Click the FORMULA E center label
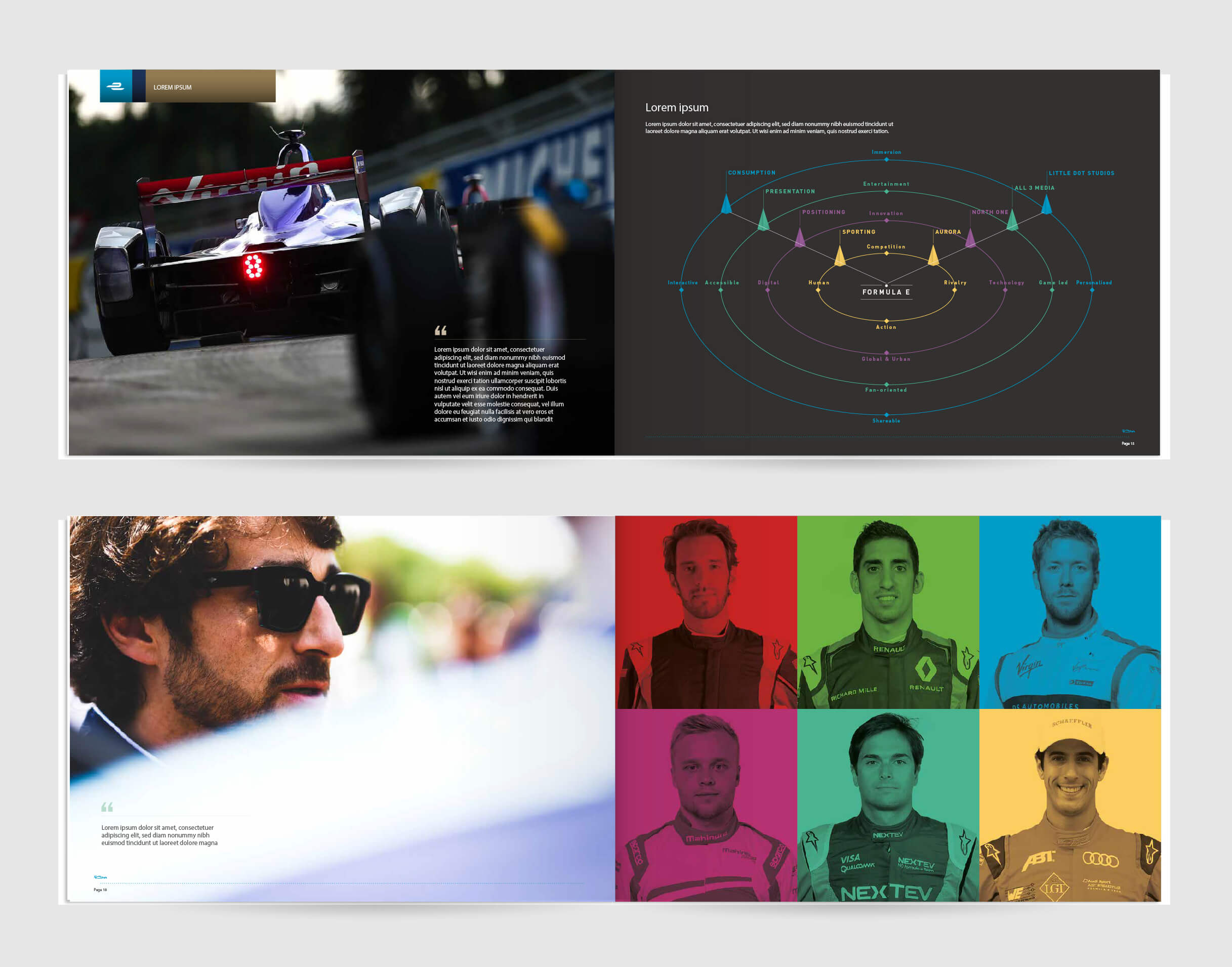 (886, 292)
